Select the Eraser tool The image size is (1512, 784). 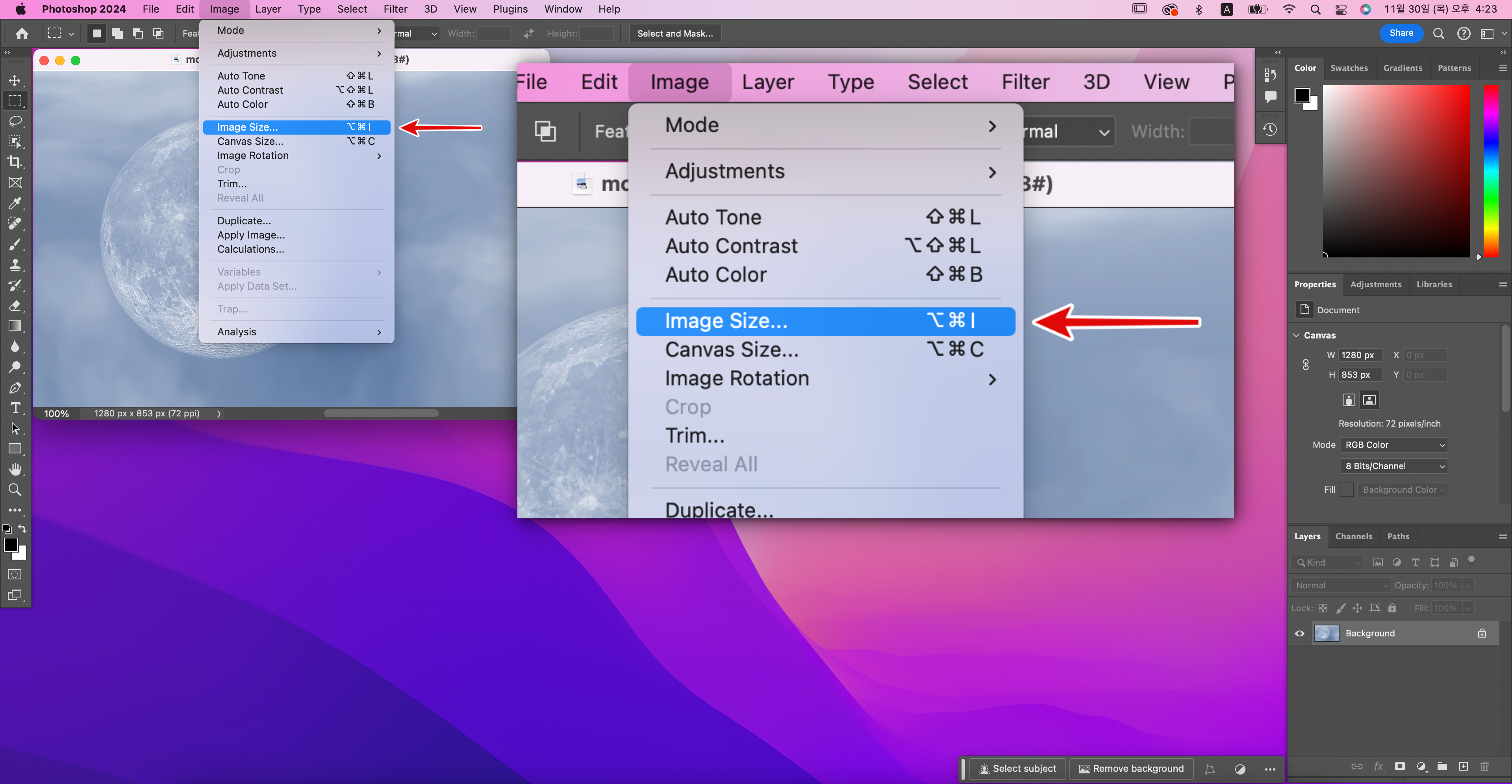(x=15, y=306)
